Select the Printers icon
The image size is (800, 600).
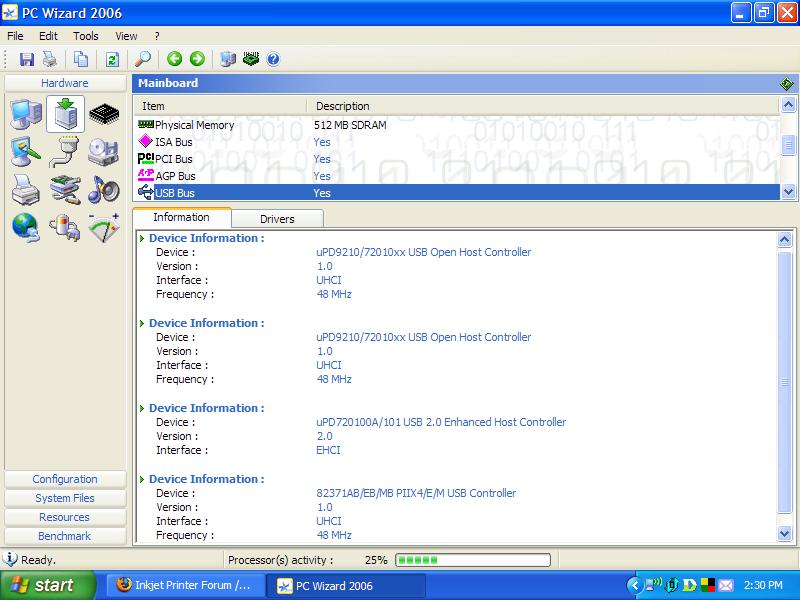(26, 190)
